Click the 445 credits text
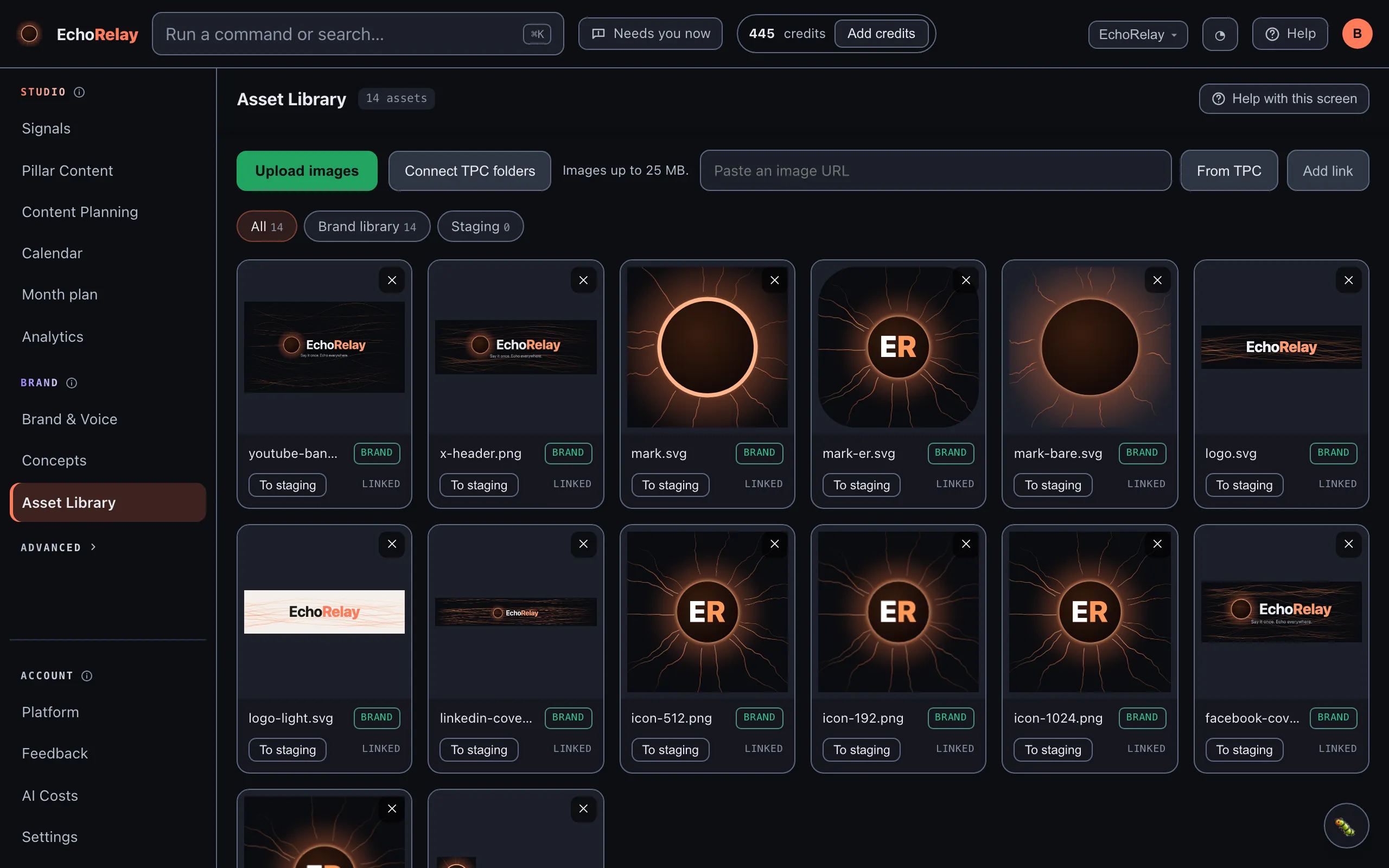The width and height of the screenshot is (1389, 868). 787,33
